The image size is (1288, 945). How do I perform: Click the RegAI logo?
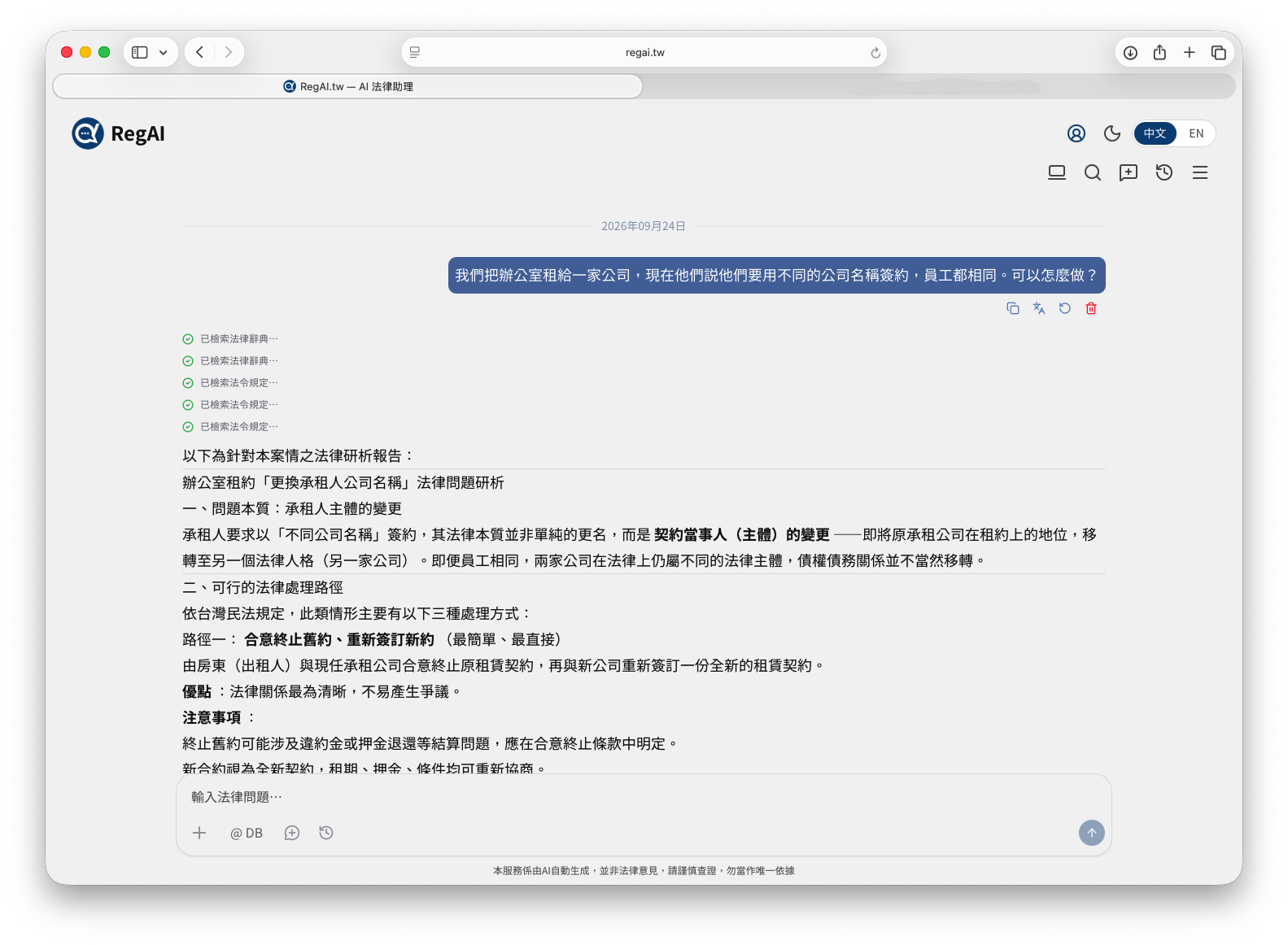coord(118,133)
